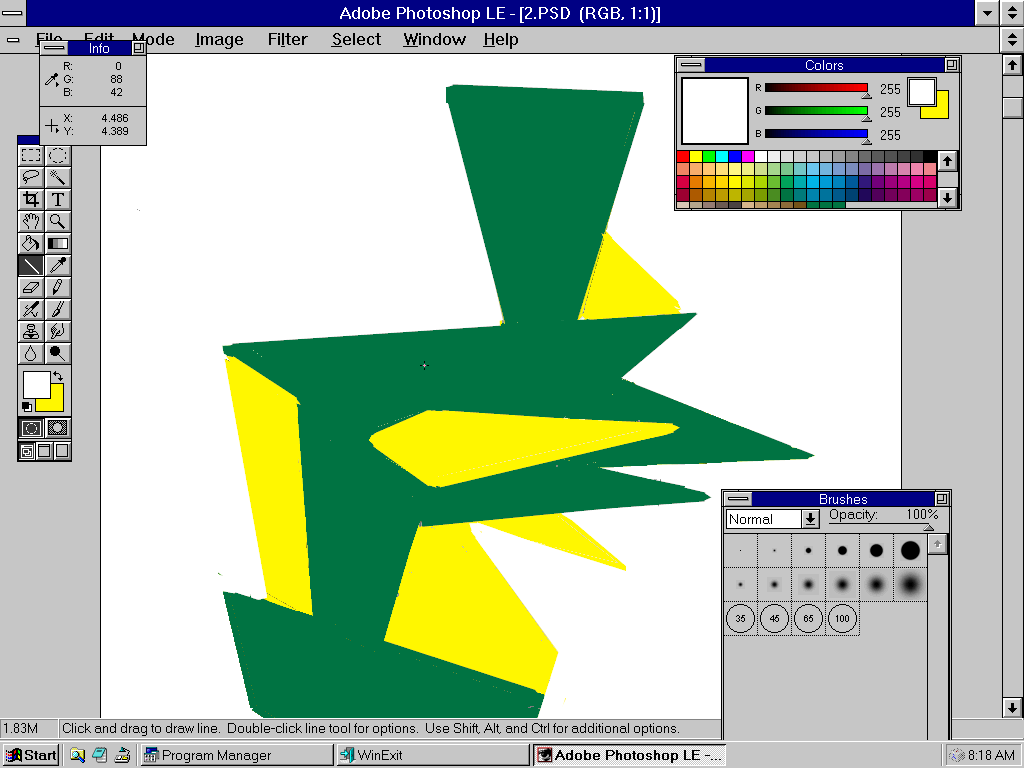Select the Paint Bucket tool
The height and width of the screenshot is (768, 1024).
coord(31,243)
